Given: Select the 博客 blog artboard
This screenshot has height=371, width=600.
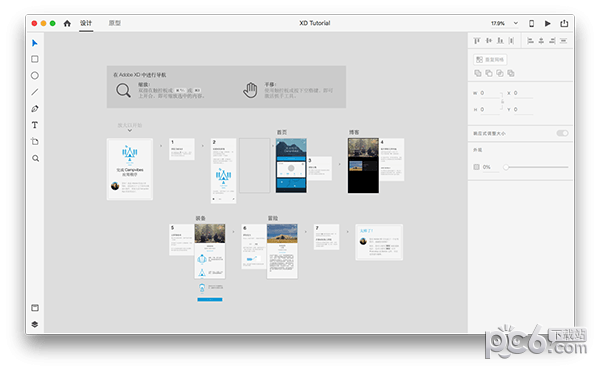Looking at the screenshot, I should (363, 166).
